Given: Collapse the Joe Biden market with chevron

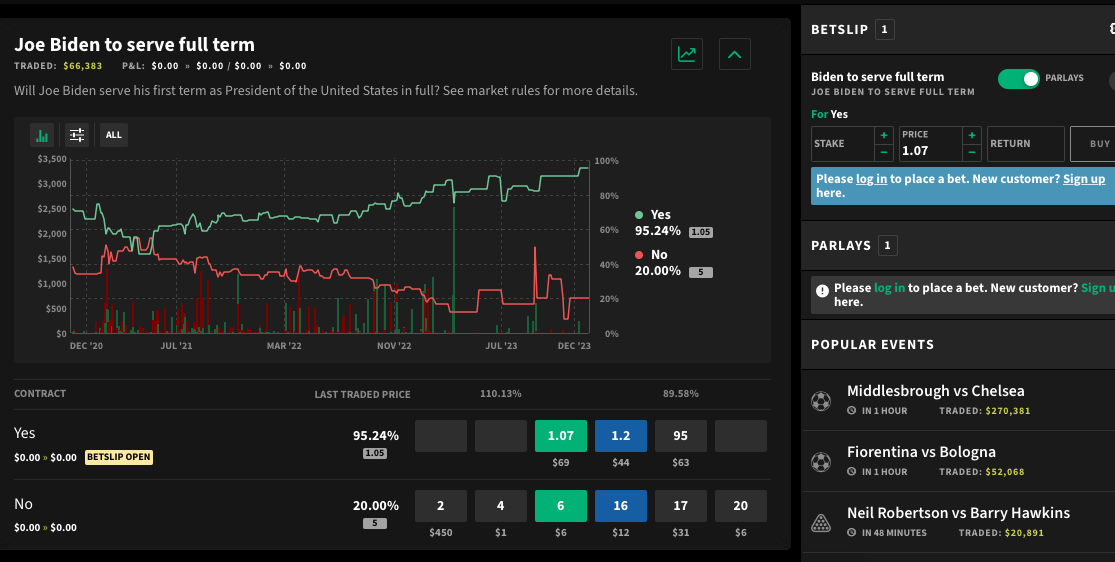Looking at the screenshot, I should tap(735, 54).
